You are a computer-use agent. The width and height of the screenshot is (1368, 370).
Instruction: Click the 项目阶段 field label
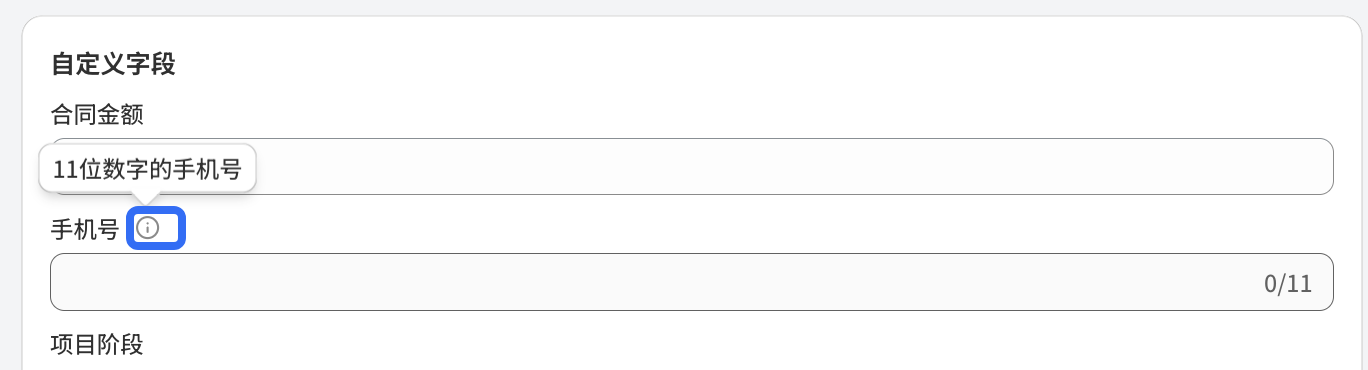(97, 345)
